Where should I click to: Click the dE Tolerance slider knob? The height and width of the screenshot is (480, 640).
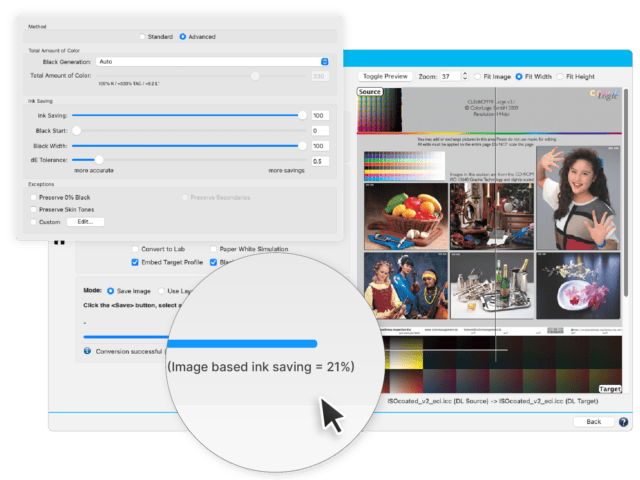tap(99, 160)
